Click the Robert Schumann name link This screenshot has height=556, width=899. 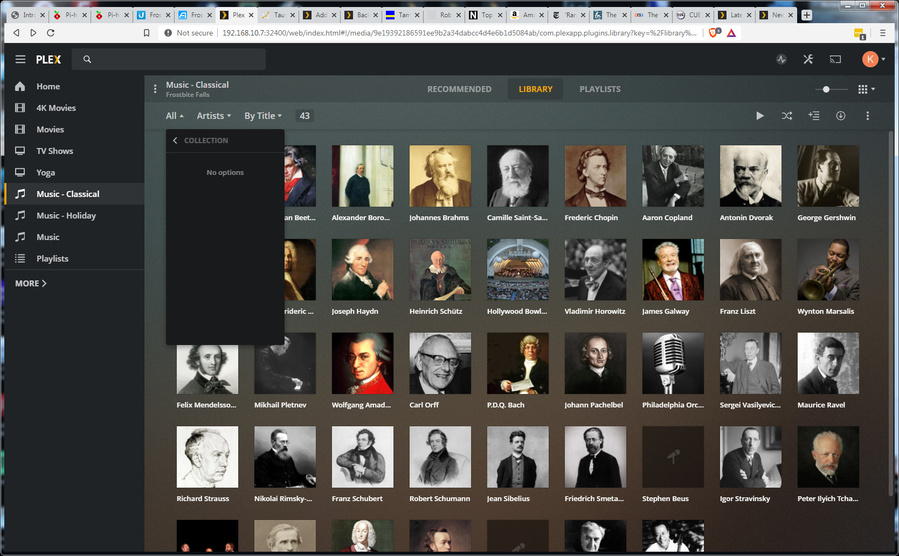pyautogui.click(x=440, y=499)
